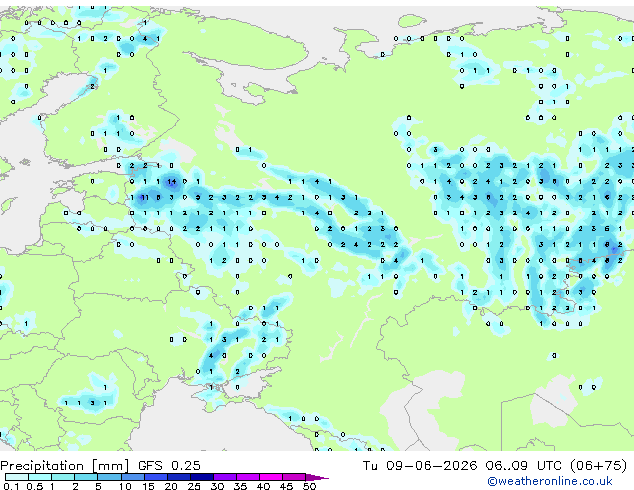The height and width of the screenshot is (490, 634).
Task: Click the 'GFS 0.25' model label
Action: (x=169, y=466)
